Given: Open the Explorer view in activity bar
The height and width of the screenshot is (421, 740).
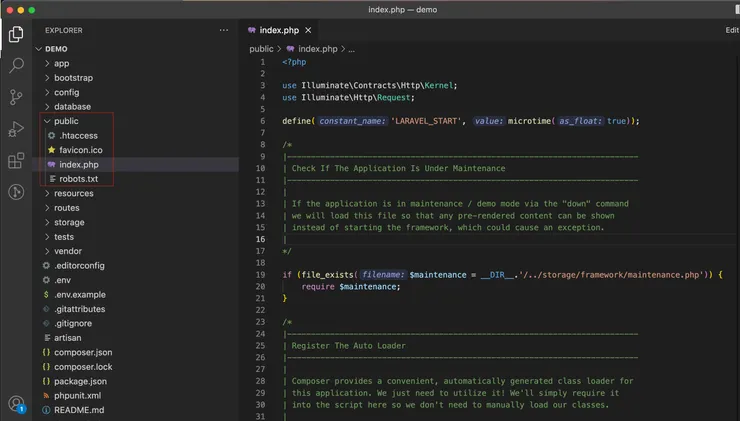Looking at the screenshot, I should click(x=16, y=35).
